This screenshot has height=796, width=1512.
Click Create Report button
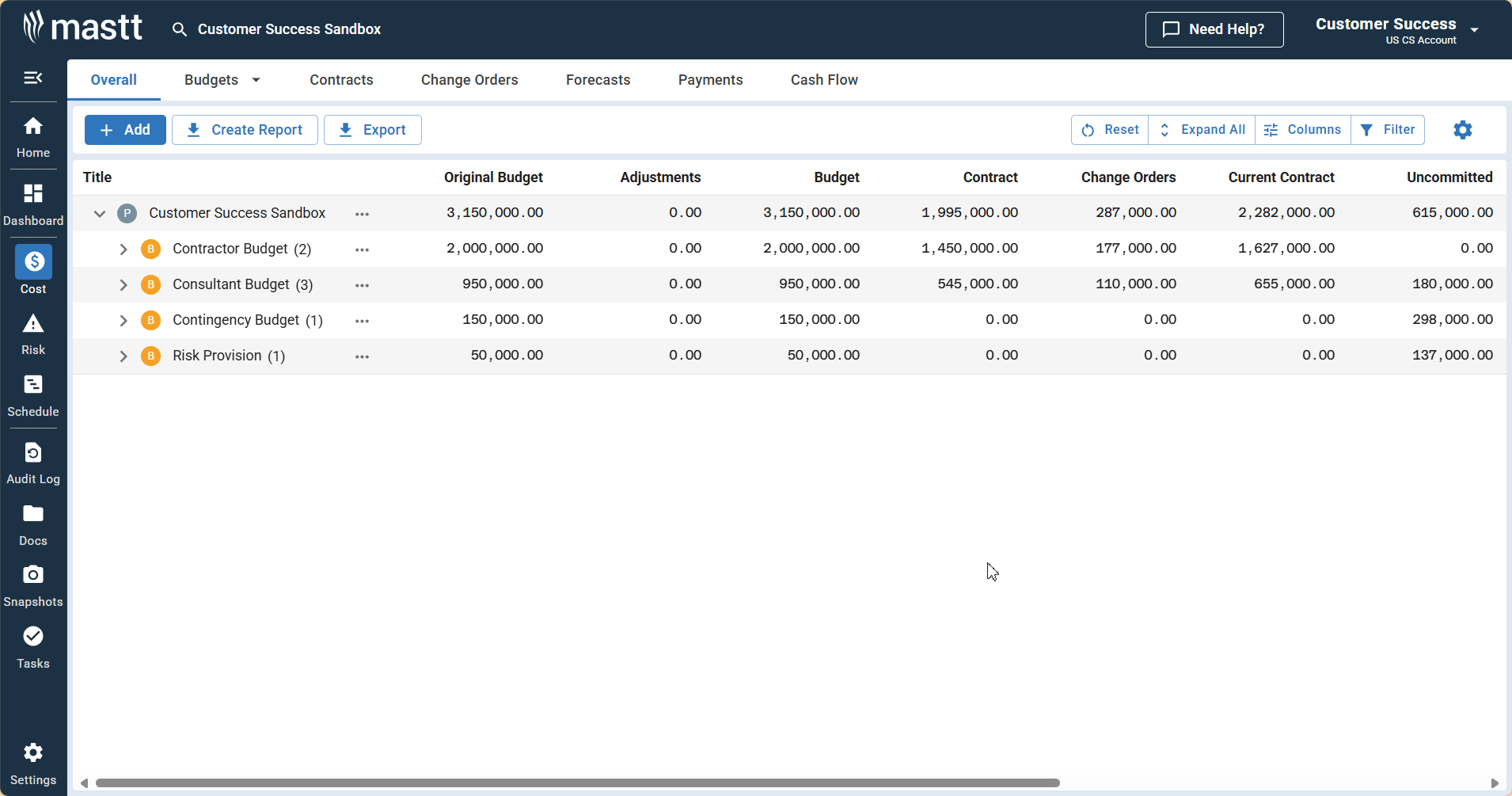pos(245,130)
